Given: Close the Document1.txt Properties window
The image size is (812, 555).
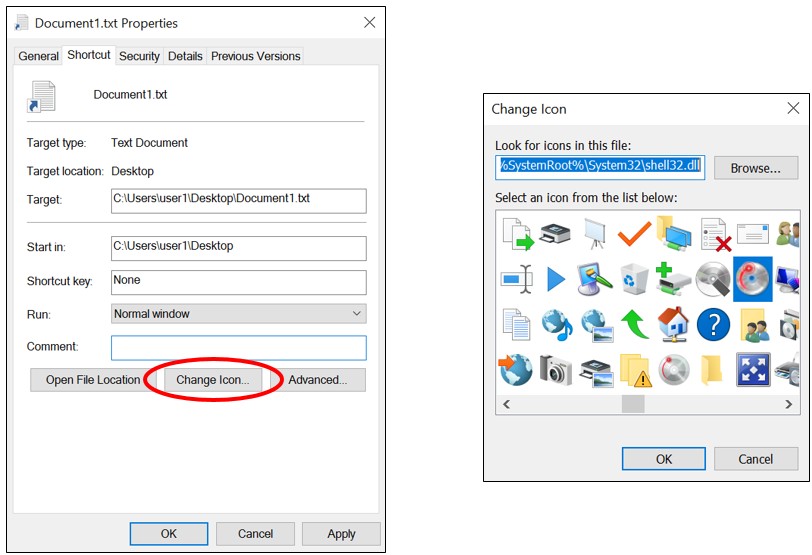Looking at the screenshot, I should [369, 22].
